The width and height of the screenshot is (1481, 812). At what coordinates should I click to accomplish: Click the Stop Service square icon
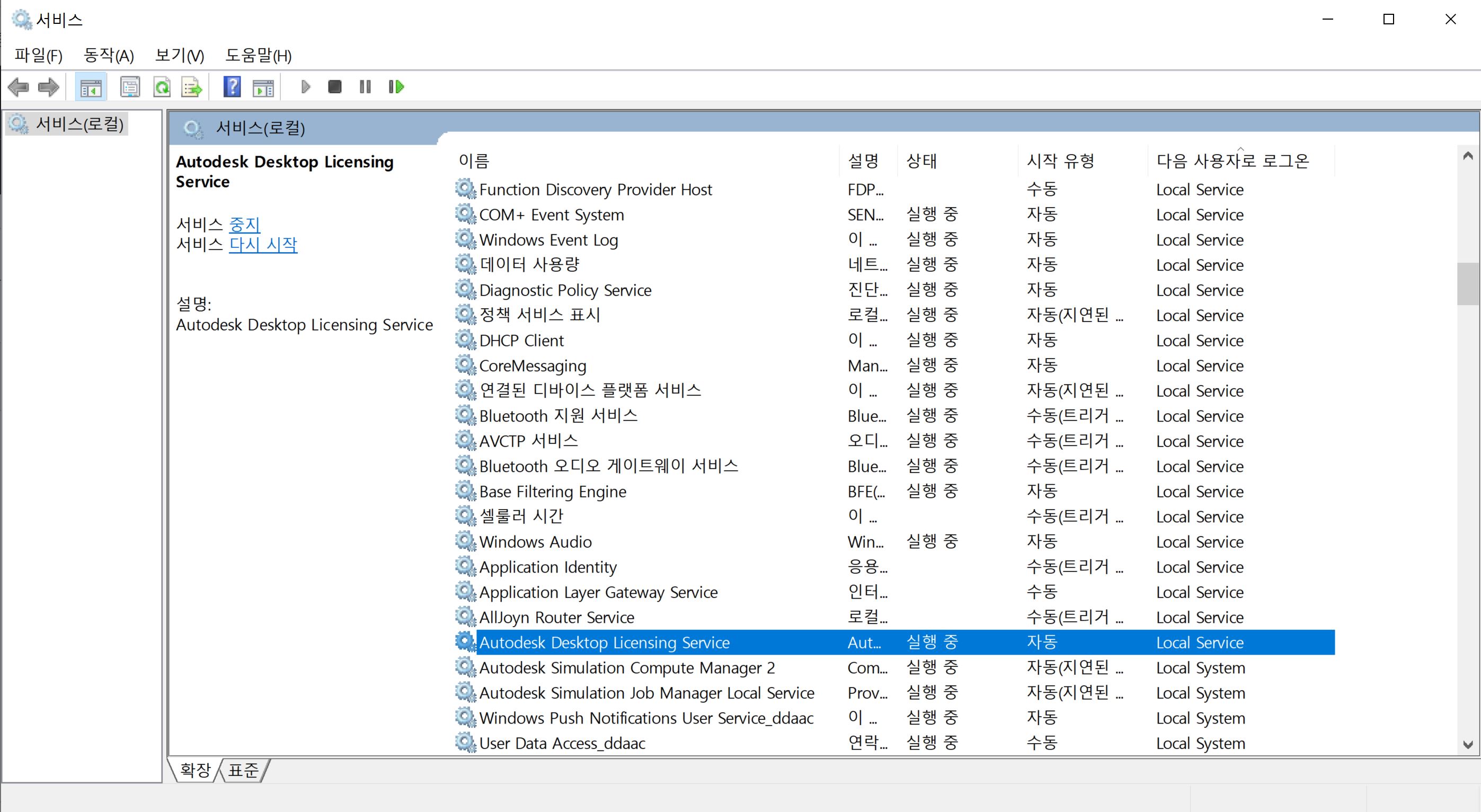click(334, 87)
